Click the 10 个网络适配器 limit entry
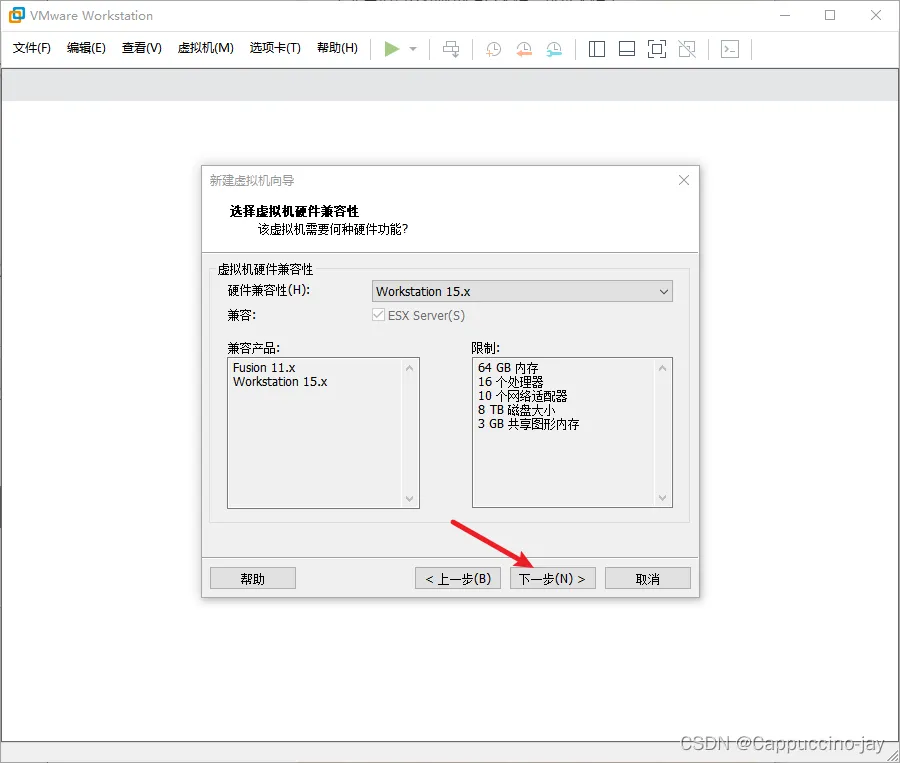900x763 pixels. tap(522, 396)
